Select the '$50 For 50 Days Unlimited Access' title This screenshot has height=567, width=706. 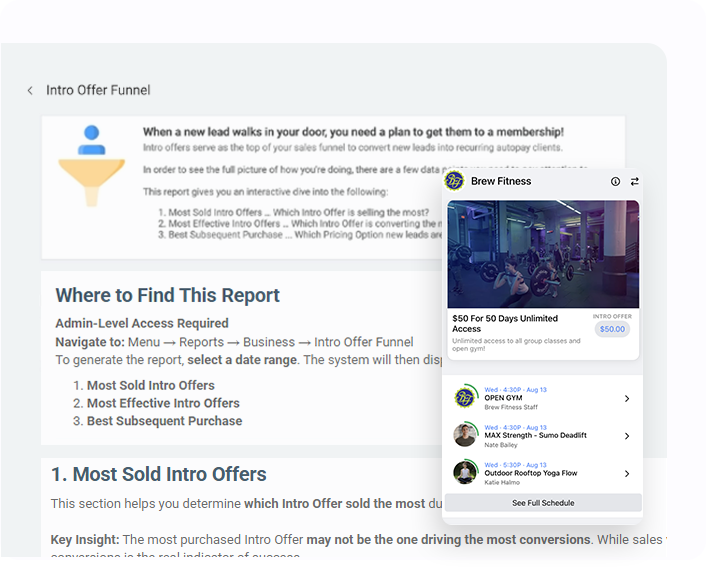click(505, 323)
